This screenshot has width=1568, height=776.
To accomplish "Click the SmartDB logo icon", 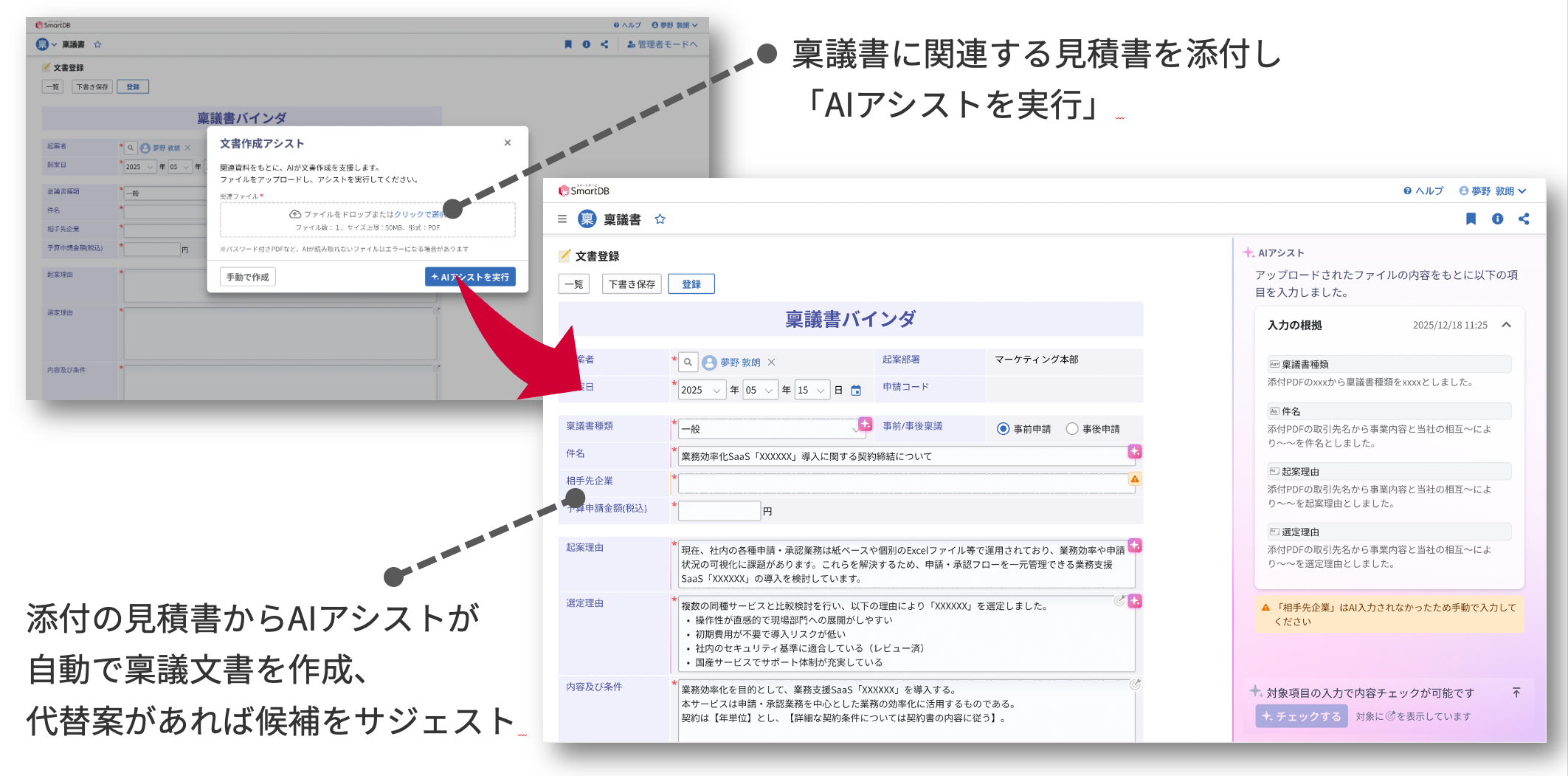I will pyautogui.click(x=564, y=190).
